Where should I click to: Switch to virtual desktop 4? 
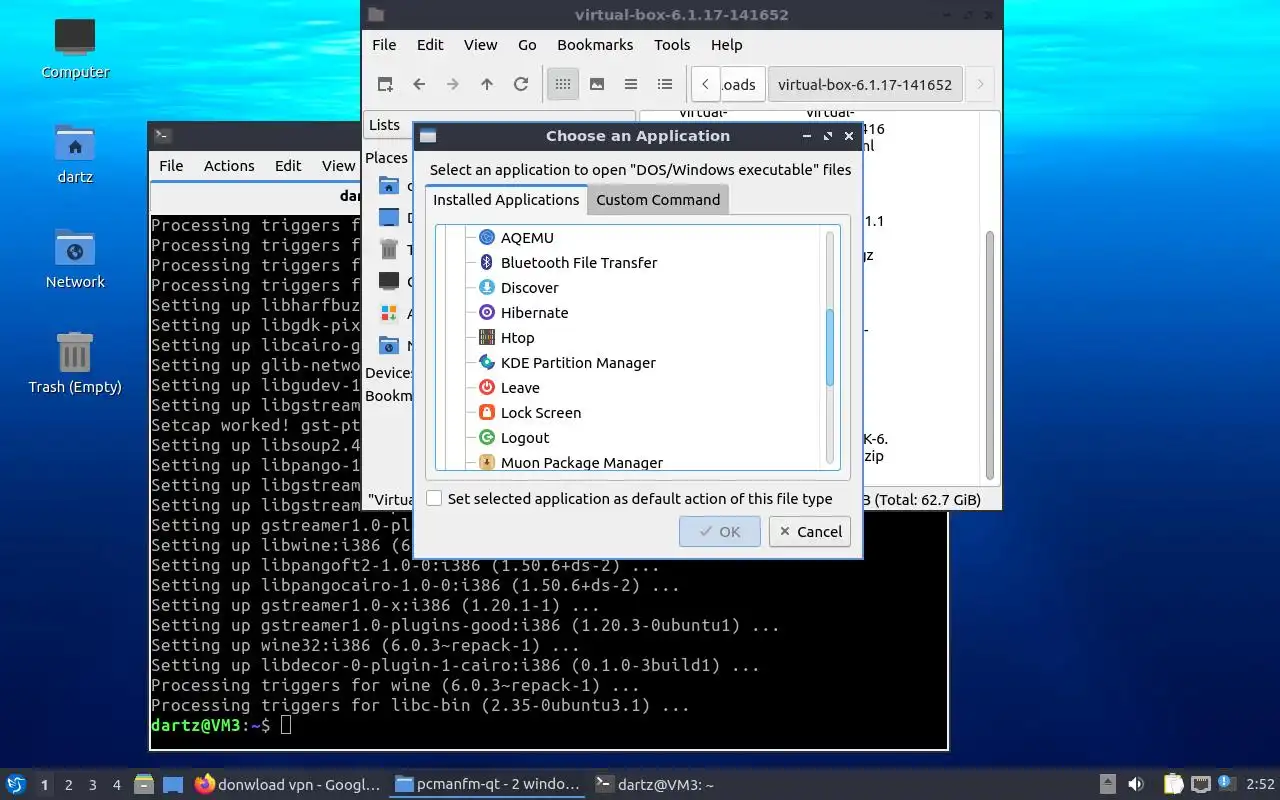pyautogui.click(x=117, y=785)
